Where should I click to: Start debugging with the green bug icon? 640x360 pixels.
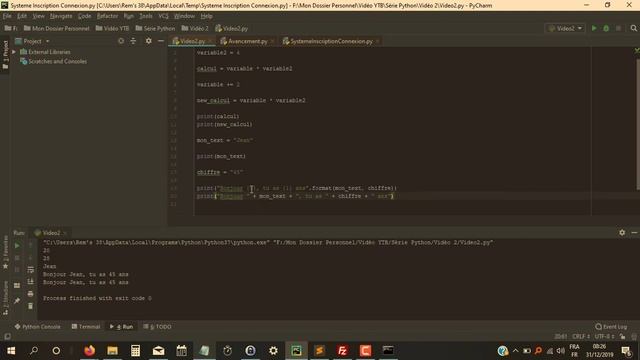(606, 28)
